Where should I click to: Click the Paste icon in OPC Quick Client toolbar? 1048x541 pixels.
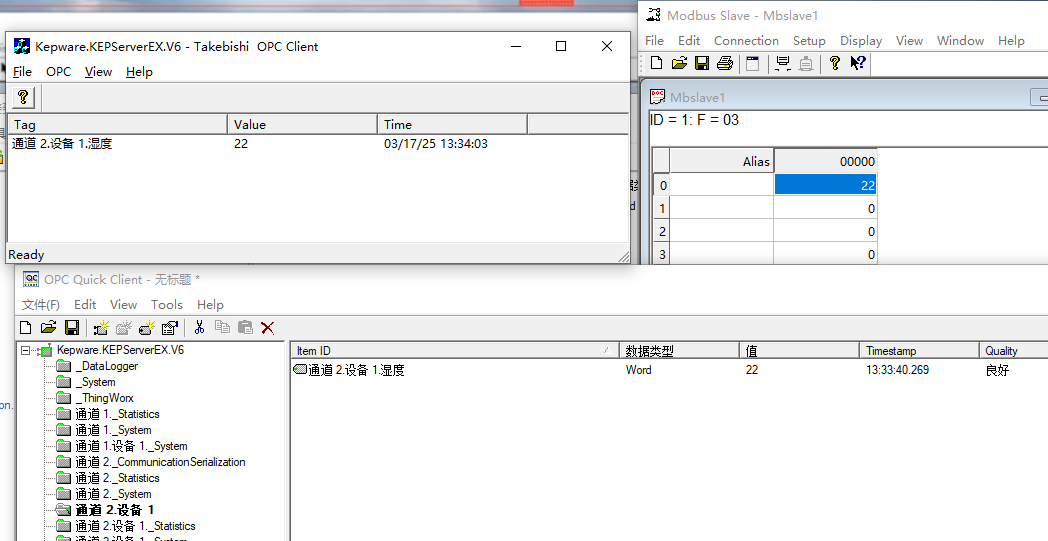coord(245,327)
